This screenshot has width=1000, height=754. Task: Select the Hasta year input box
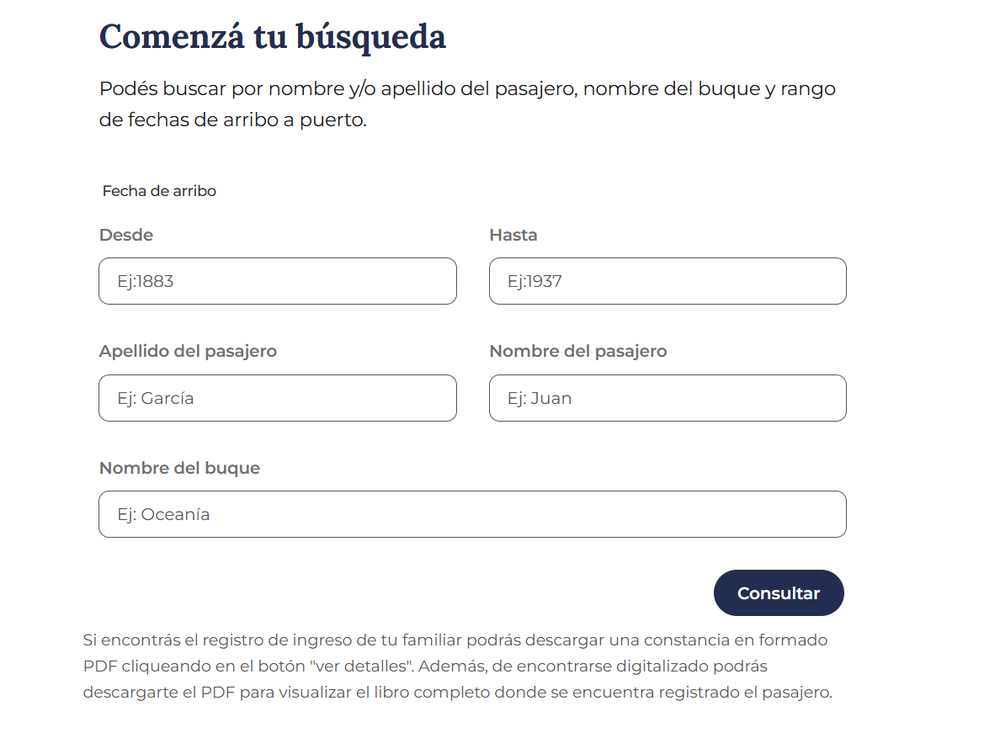pos(668,281)
